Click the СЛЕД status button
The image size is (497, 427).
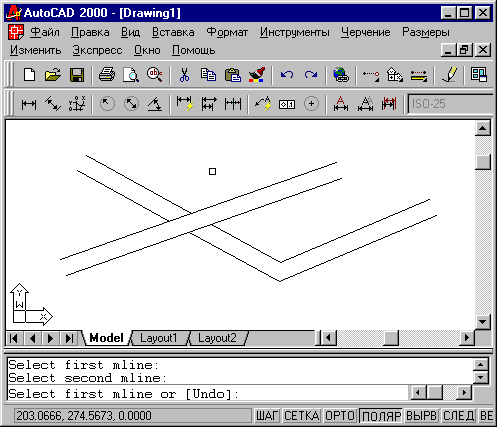pyautogui.click(x=458, y=416)
